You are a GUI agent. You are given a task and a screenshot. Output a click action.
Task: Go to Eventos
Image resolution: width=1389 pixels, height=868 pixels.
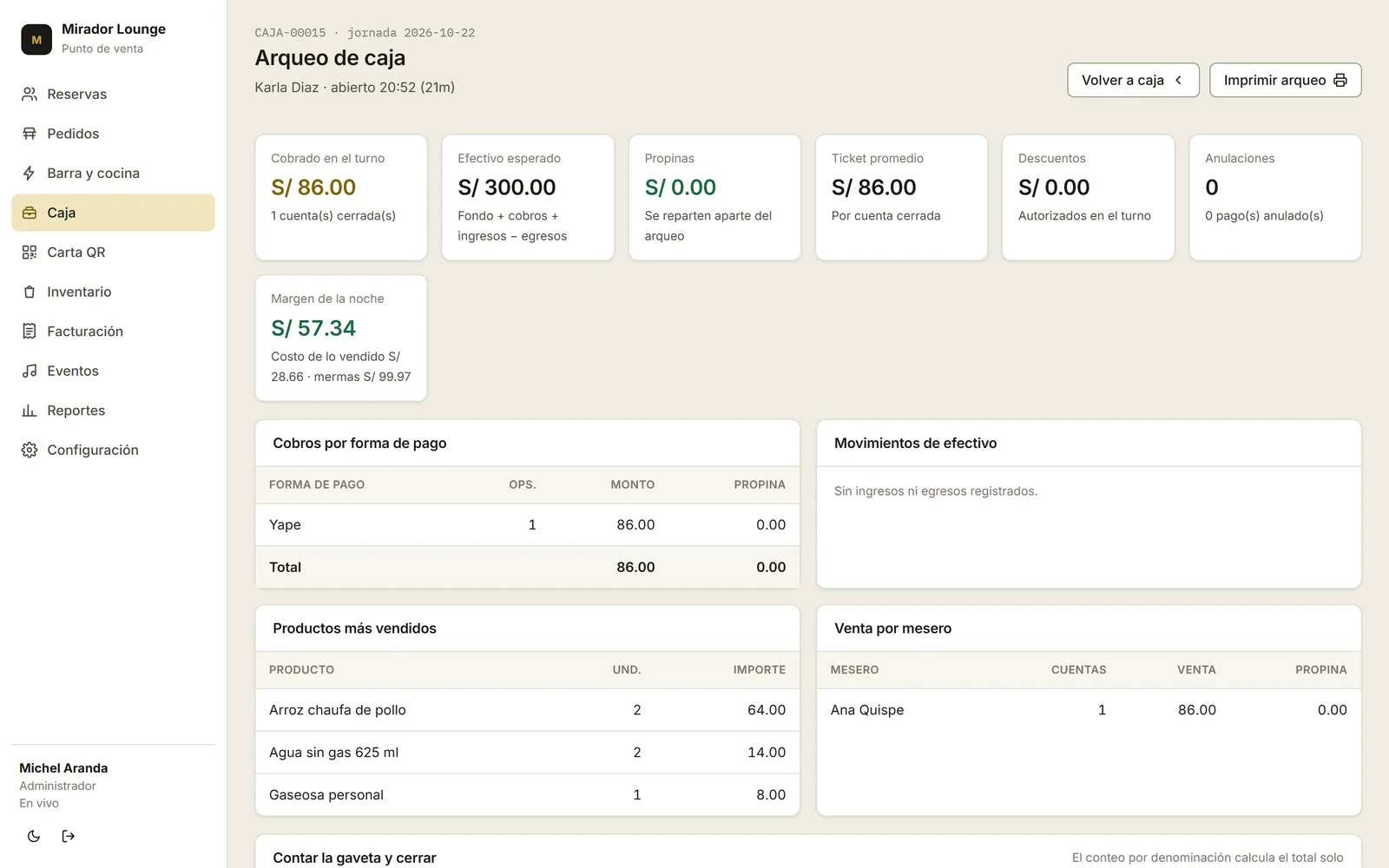113,371
